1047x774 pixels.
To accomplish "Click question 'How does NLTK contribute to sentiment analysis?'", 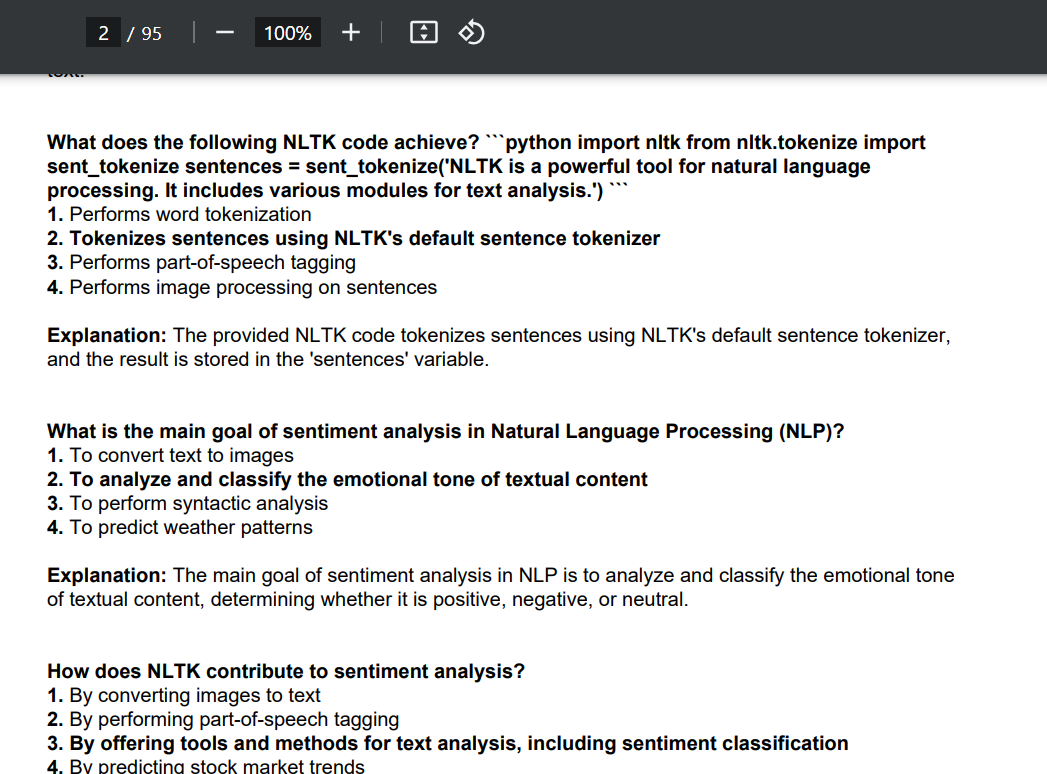I will pyautogui.click(x=286, y=671).
